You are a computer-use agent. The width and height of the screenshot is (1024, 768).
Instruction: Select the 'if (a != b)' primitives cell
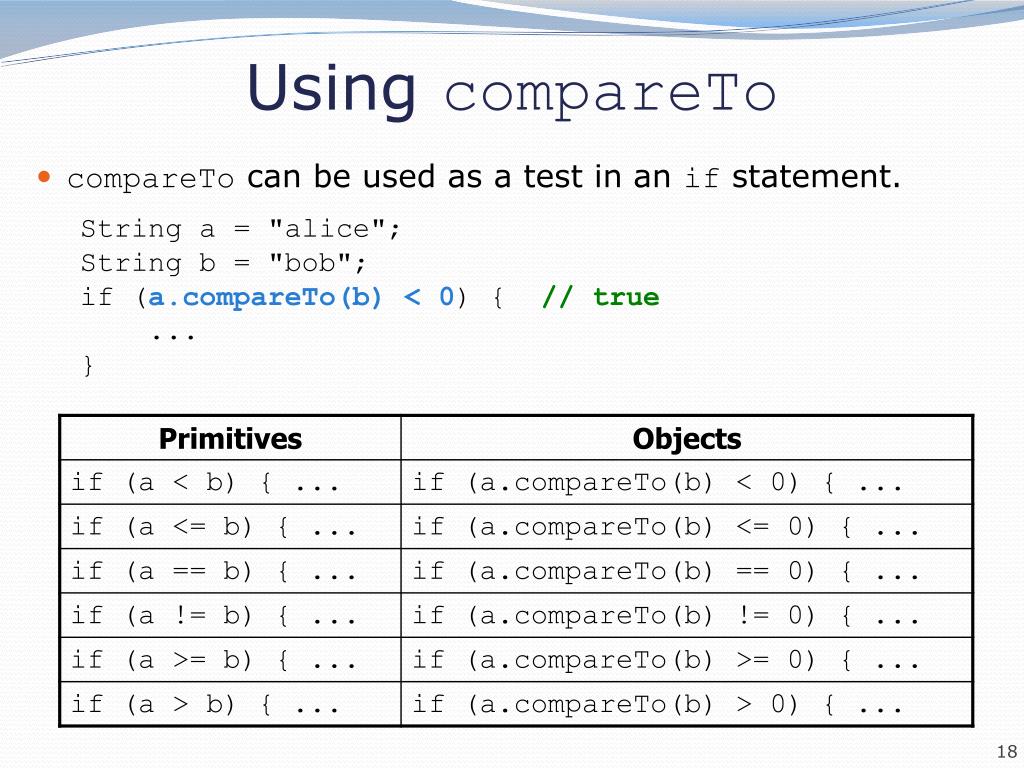[230, 616]
